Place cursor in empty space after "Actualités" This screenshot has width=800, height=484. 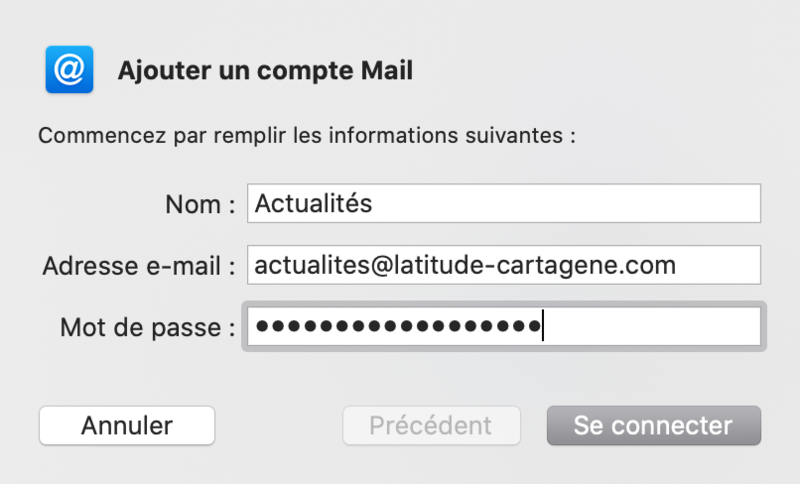[x=560, y=204]
